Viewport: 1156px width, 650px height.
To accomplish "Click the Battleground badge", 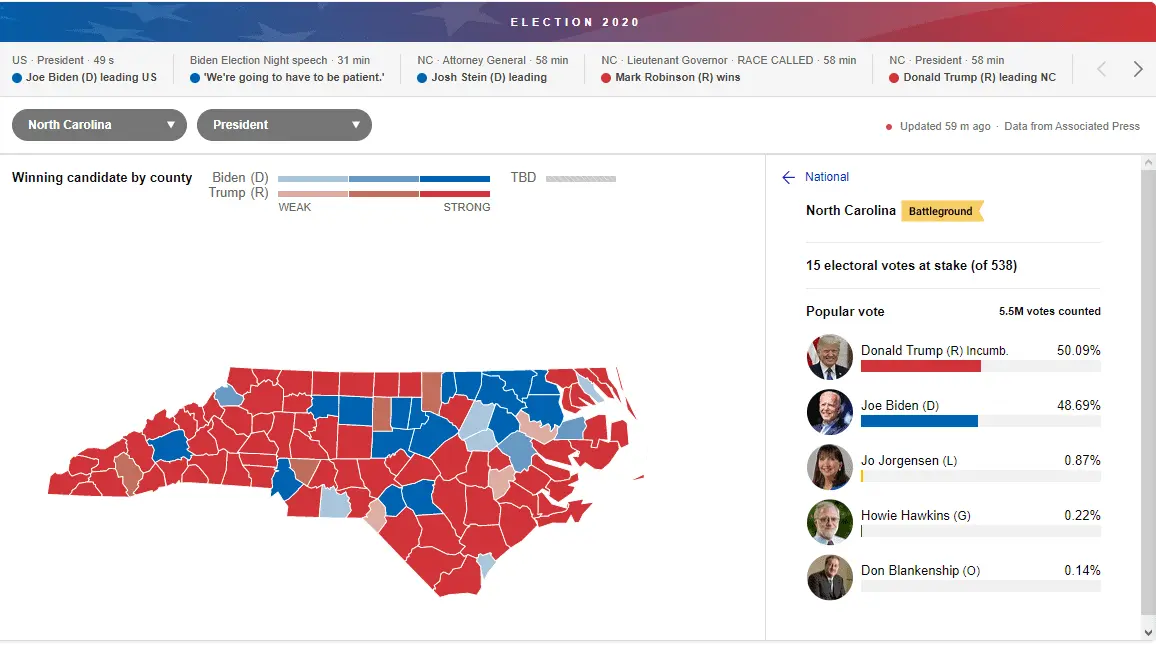I will tap(941, 211).
